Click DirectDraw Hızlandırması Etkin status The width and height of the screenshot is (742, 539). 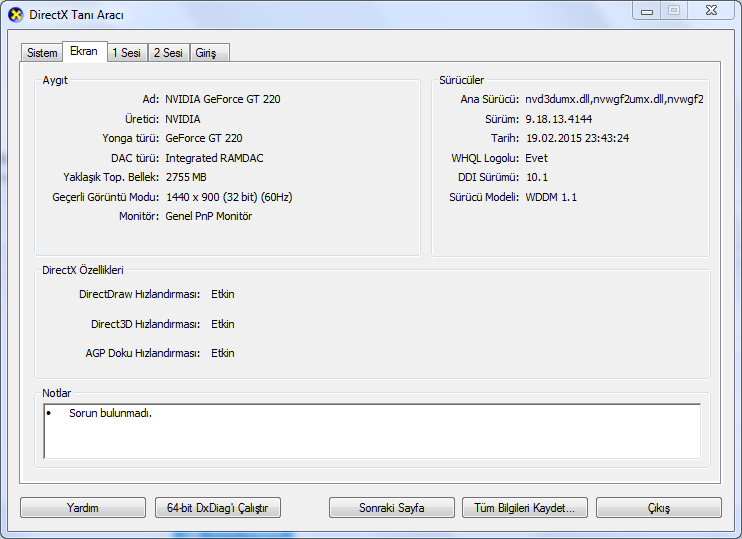(x=222, y=294)
